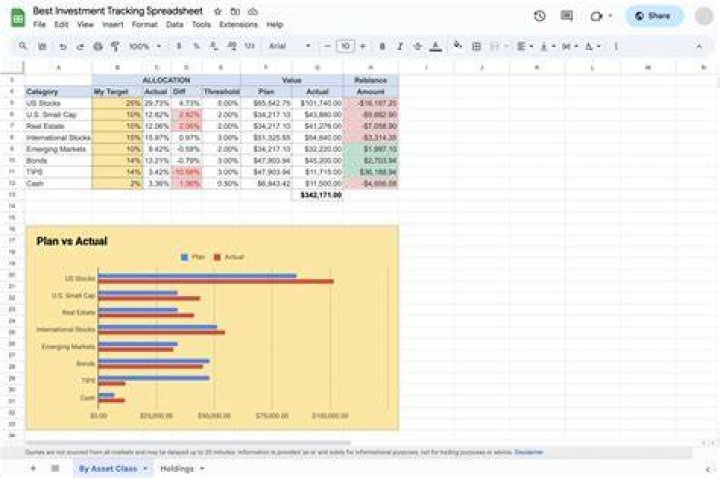Toggle strikethrough formatting
720x478 pixels.
click(x=417, y=46)
